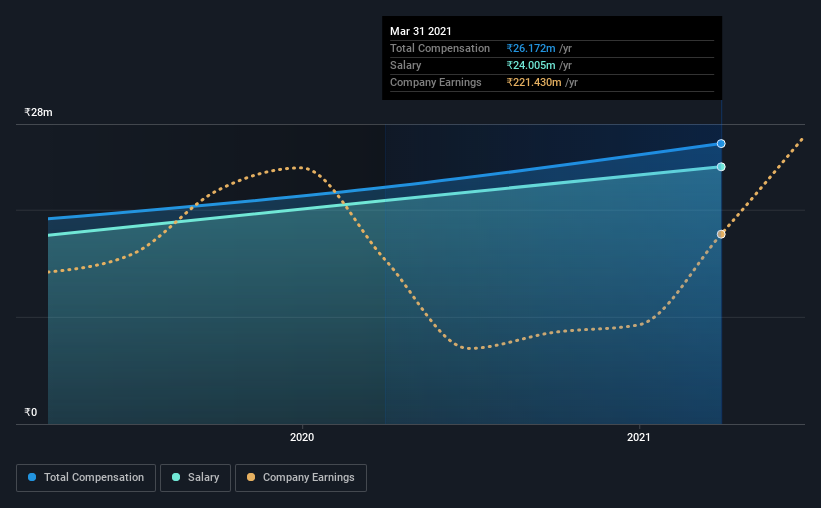The width and height of the screenshot is (821, 508).
Task: Toggle the Salary legend button
Action: (x=195, y=478)
